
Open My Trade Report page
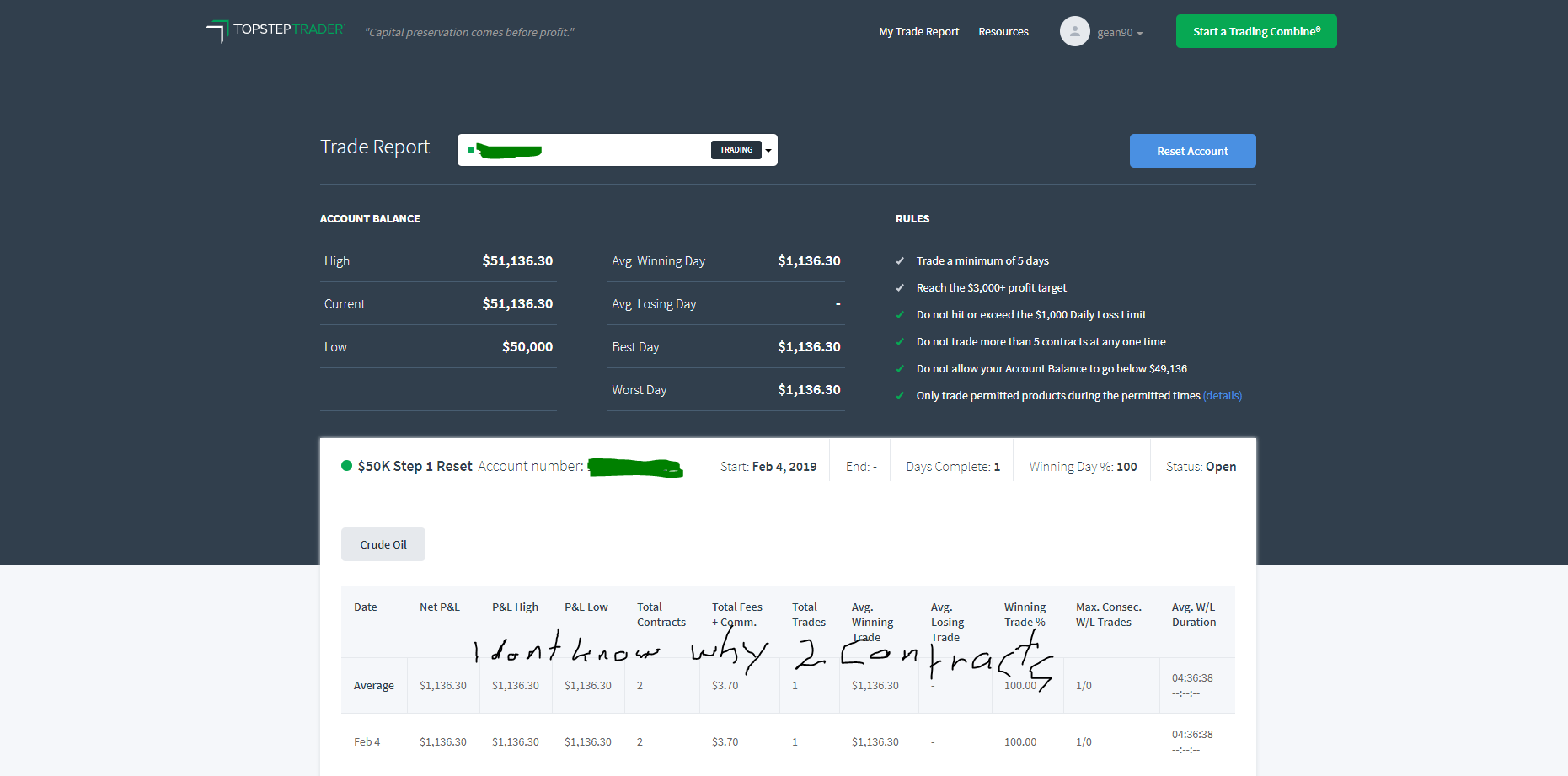coord(919,32)
